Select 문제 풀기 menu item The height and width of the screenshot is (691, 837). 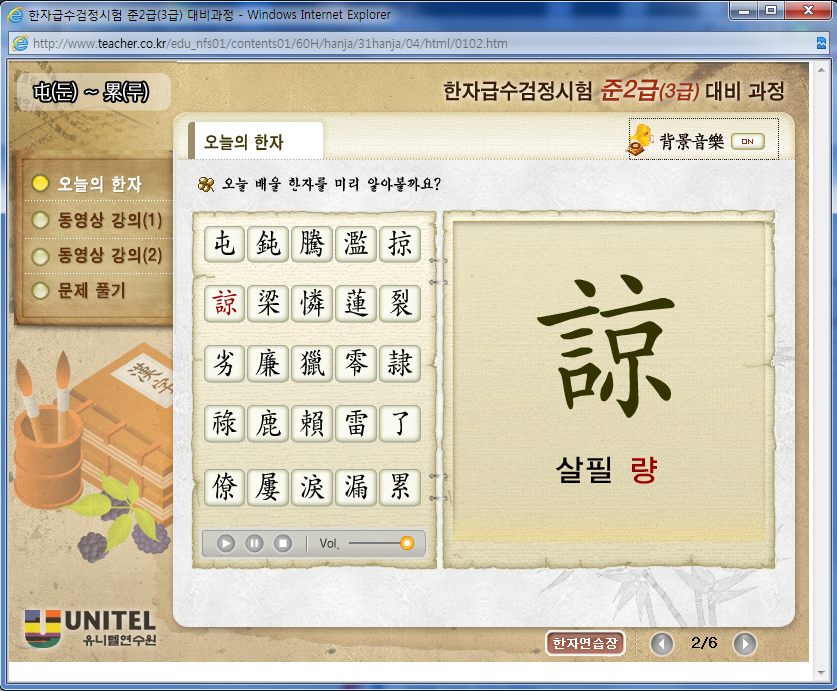coord(79,291)
